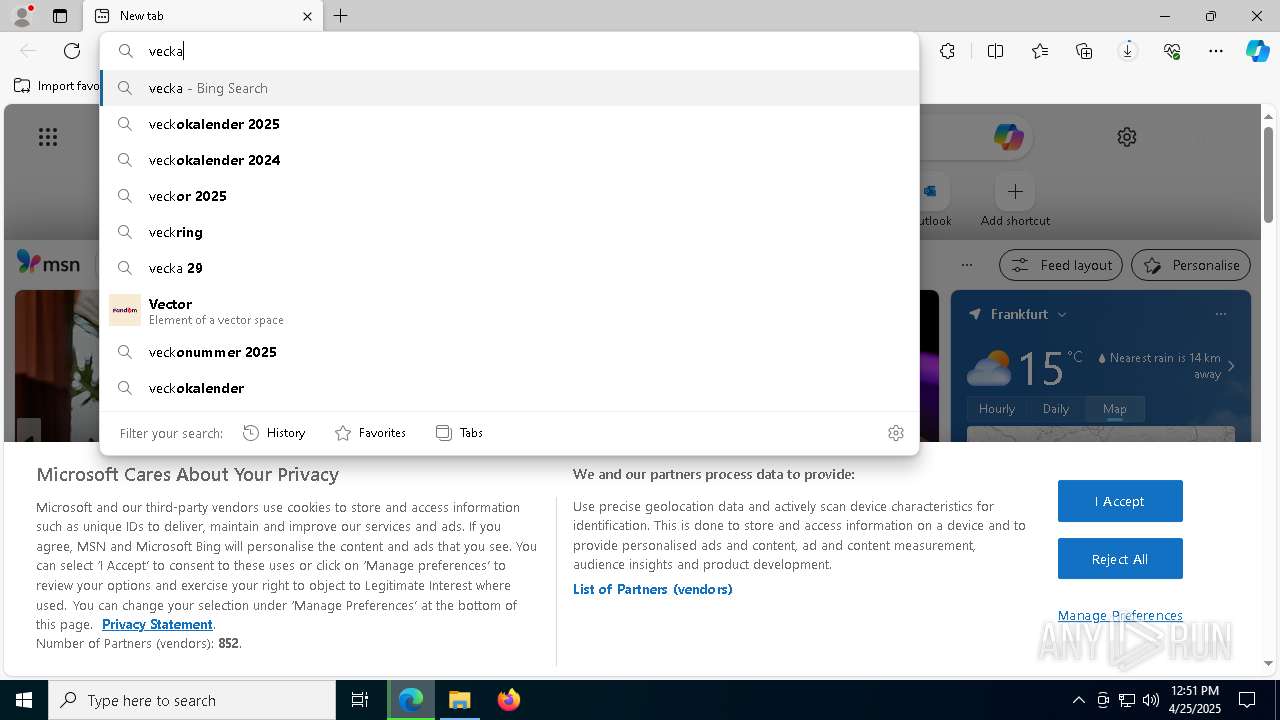Open the Feed layout button
Viewport: 1280px width, 720px height.
click(x=1061, y=265)
